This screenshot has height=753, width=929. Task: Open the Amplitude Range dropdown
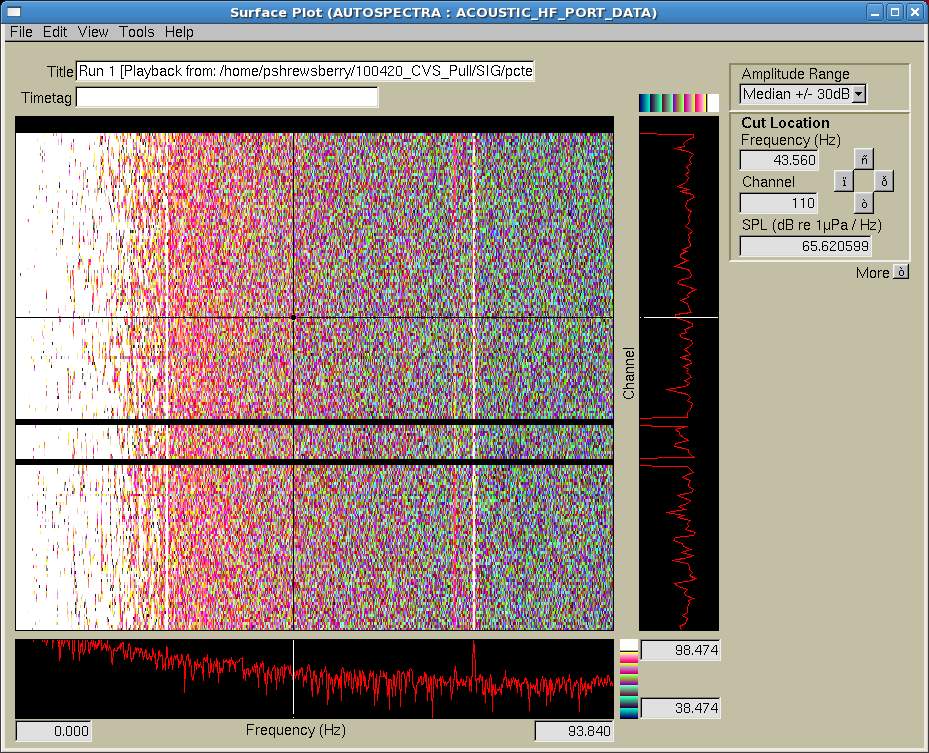[803, 94]
